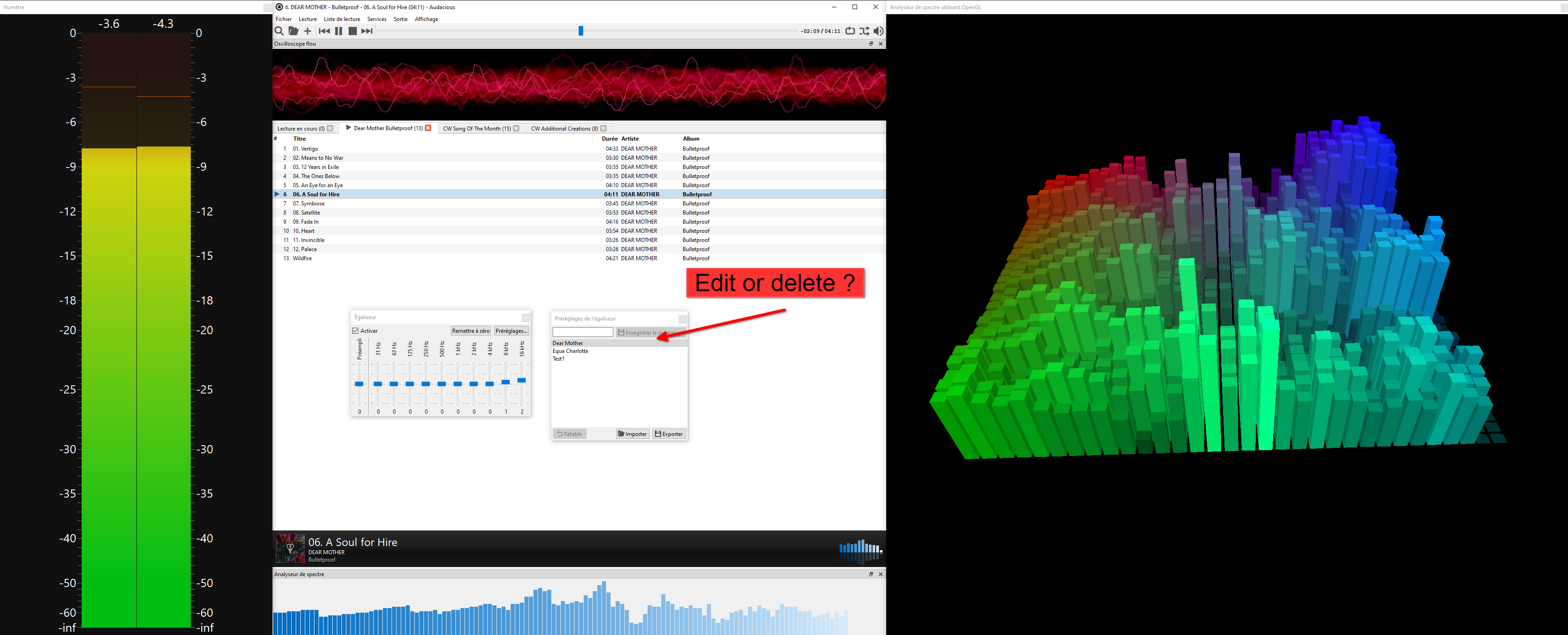Pause the current song

339,31
